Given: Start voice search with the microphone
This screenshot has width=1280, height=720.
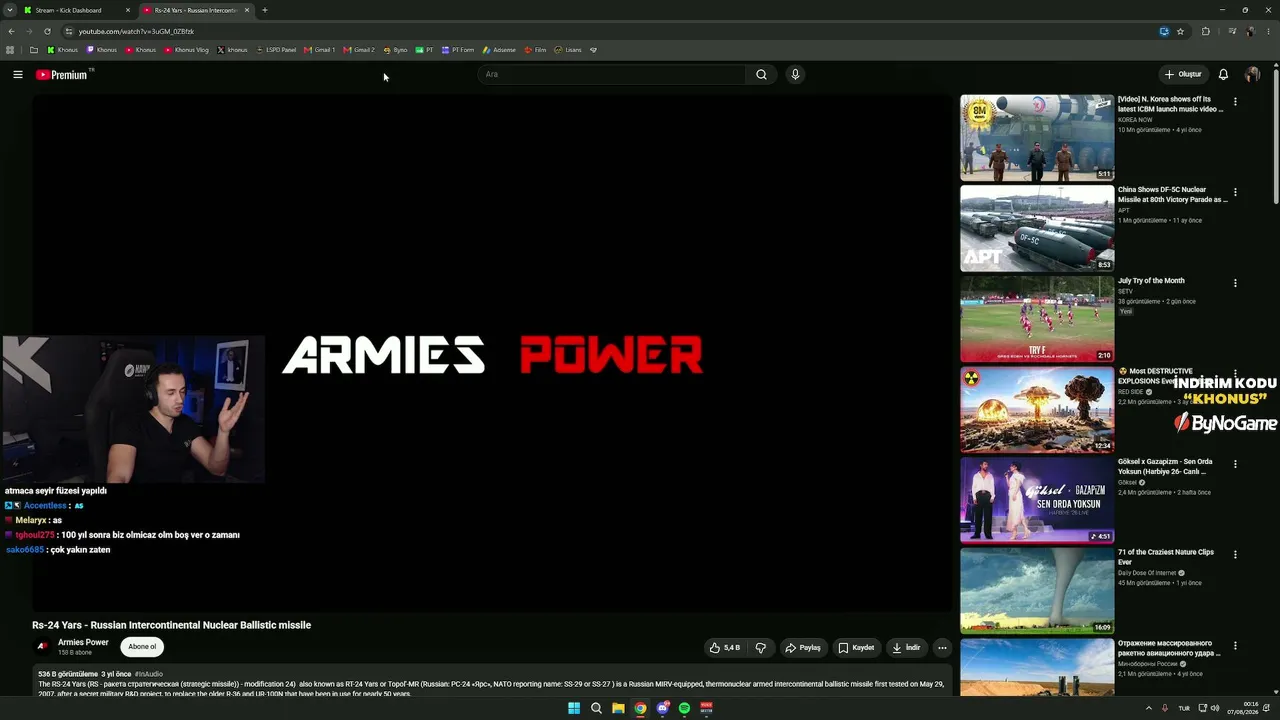Looking at the screenshot, I should [x=795, y=74].
